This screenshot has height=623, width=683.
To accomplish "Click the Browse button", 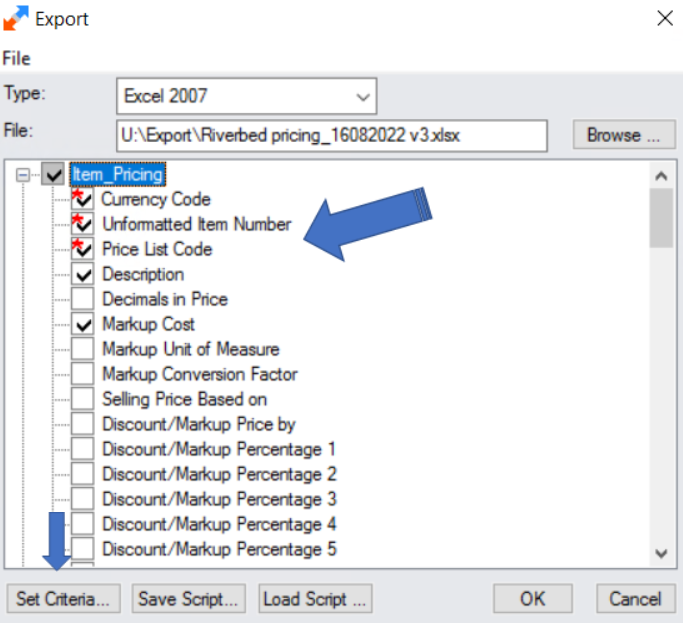I will click(617, 135).
